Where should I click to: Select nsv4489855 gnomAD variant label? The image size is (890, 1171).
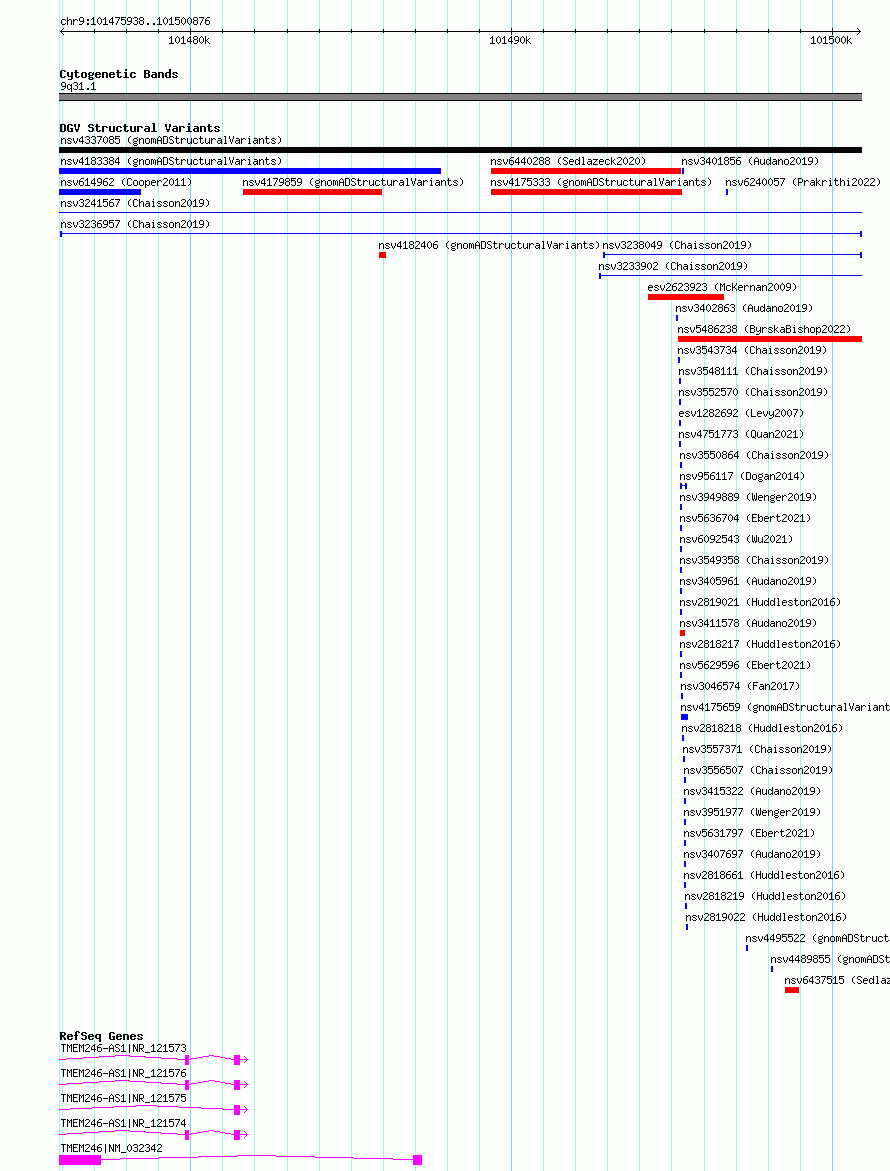(830, 959)
